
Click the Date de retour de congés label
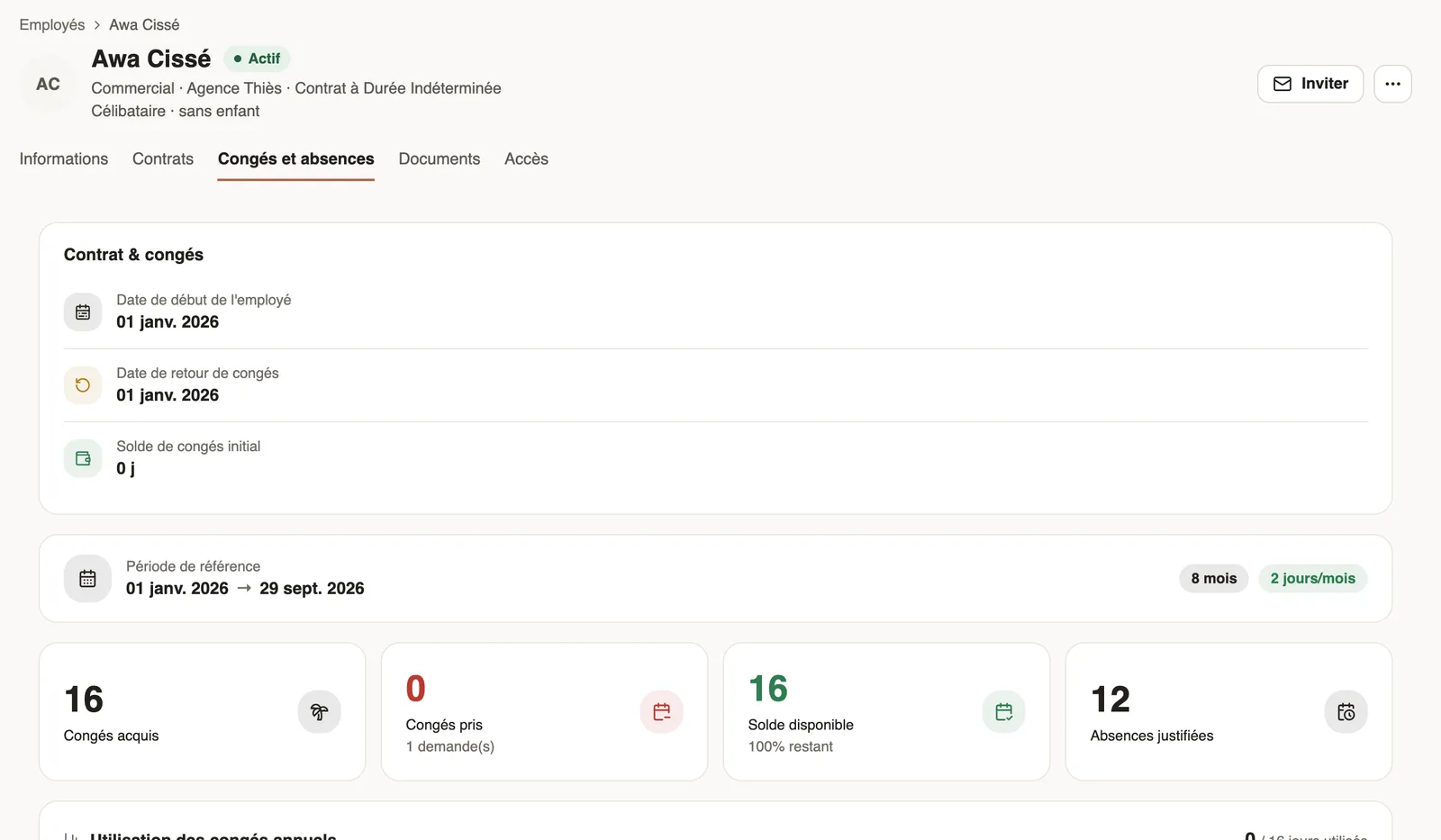[x=197, y=373]
